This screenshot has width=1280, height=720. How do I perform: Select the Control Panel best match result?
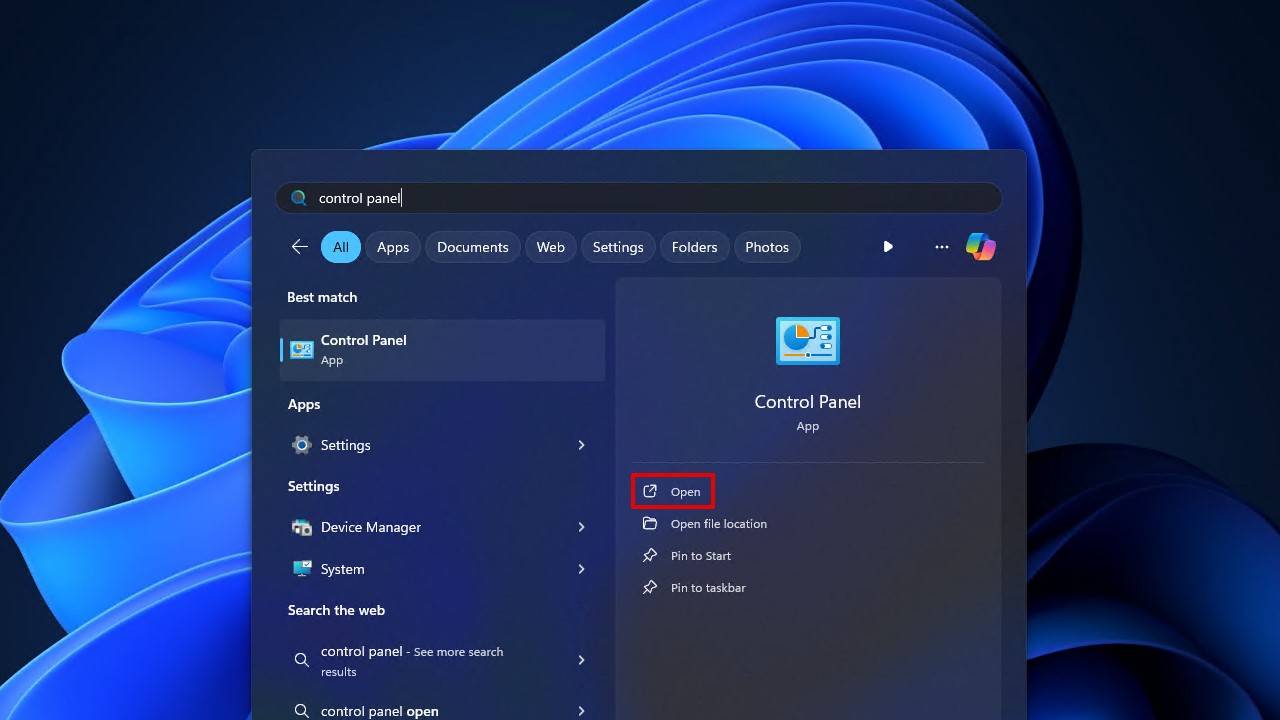pyautogui.click(x=442, y=350)
